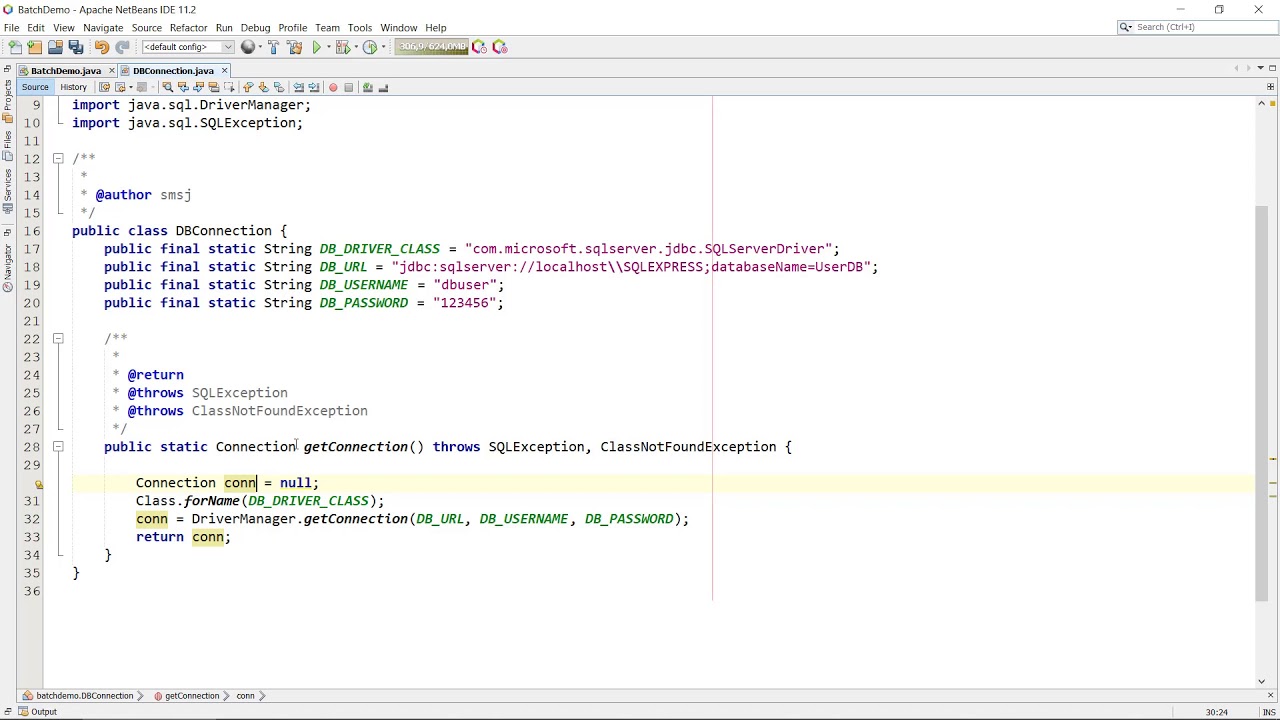Click the memory usage bar to collect garbage
Image resolution: width=1280 pixels, height=720 pixels.
click(431, 47)
